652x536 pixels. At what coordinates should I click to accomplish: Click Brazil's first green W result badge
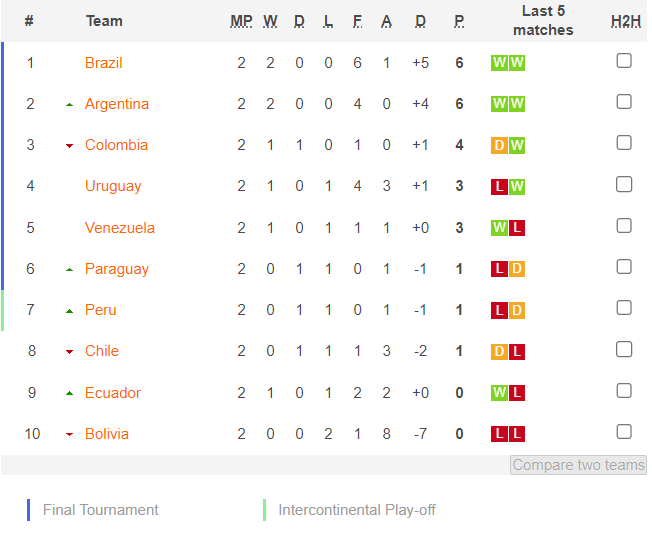click(x=499, y=63)
